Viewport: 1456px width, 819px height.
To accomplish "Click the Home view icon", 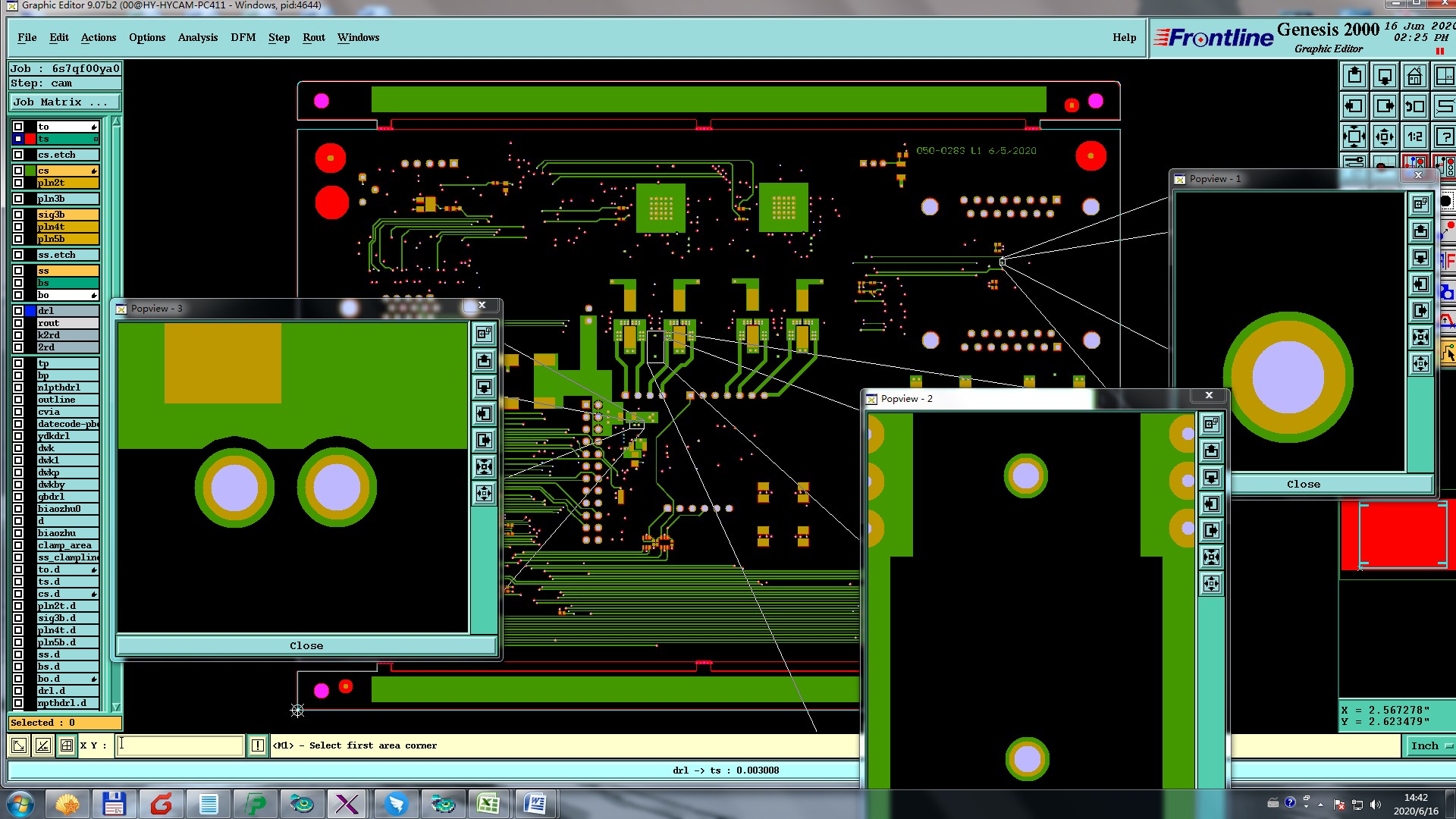I will click(1414, 77).
